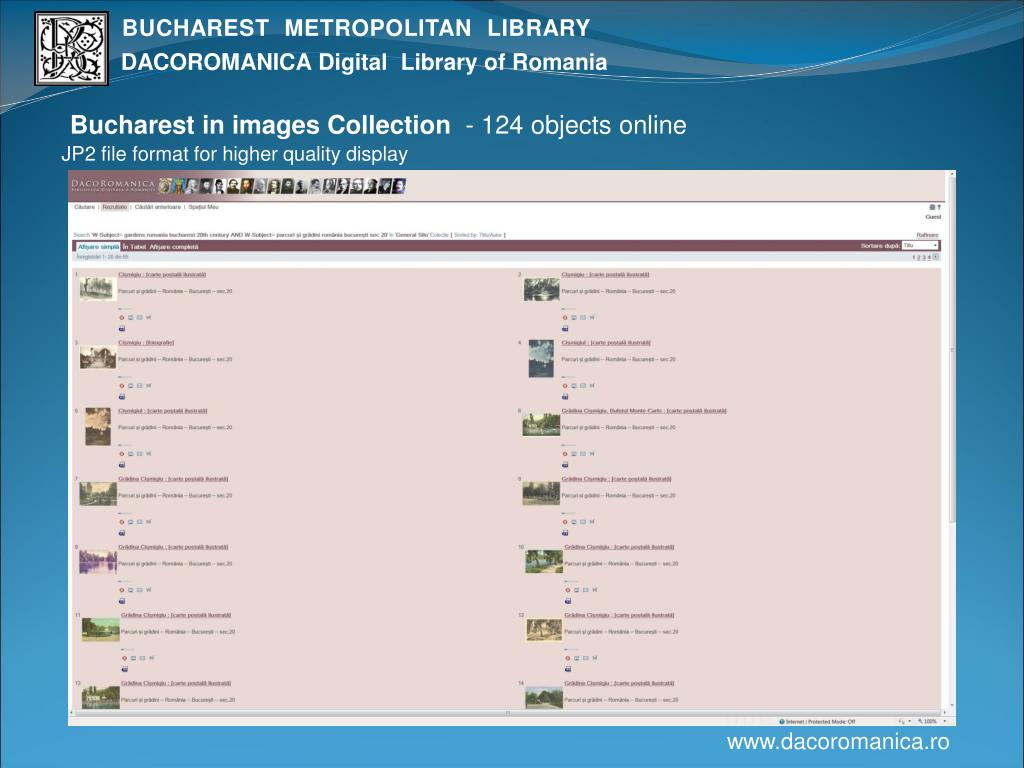Open result 10 Grădina Cișmigiu title link
The height and width of the screenshot is (768, 1024).
(619, 547)
